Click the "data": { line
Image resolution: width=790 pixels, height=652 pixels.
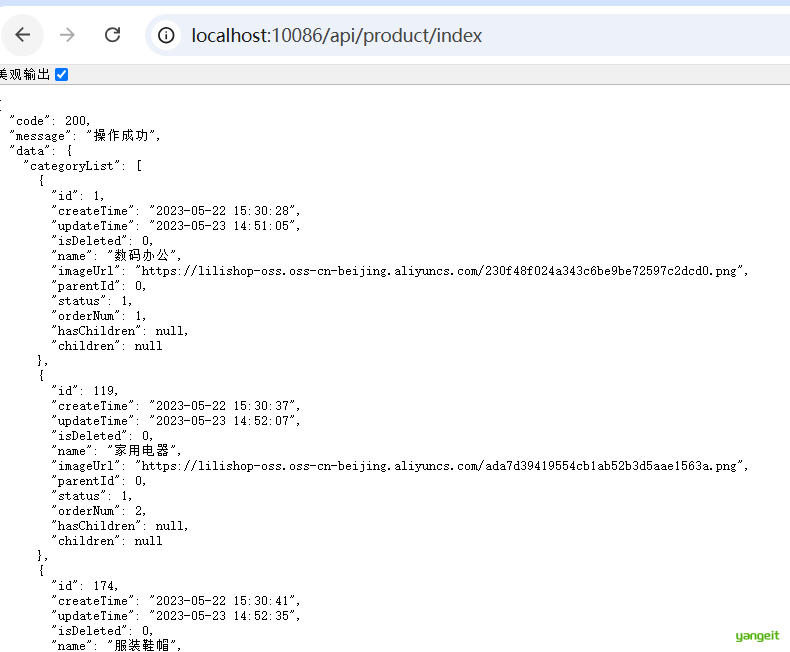(41, 151)
